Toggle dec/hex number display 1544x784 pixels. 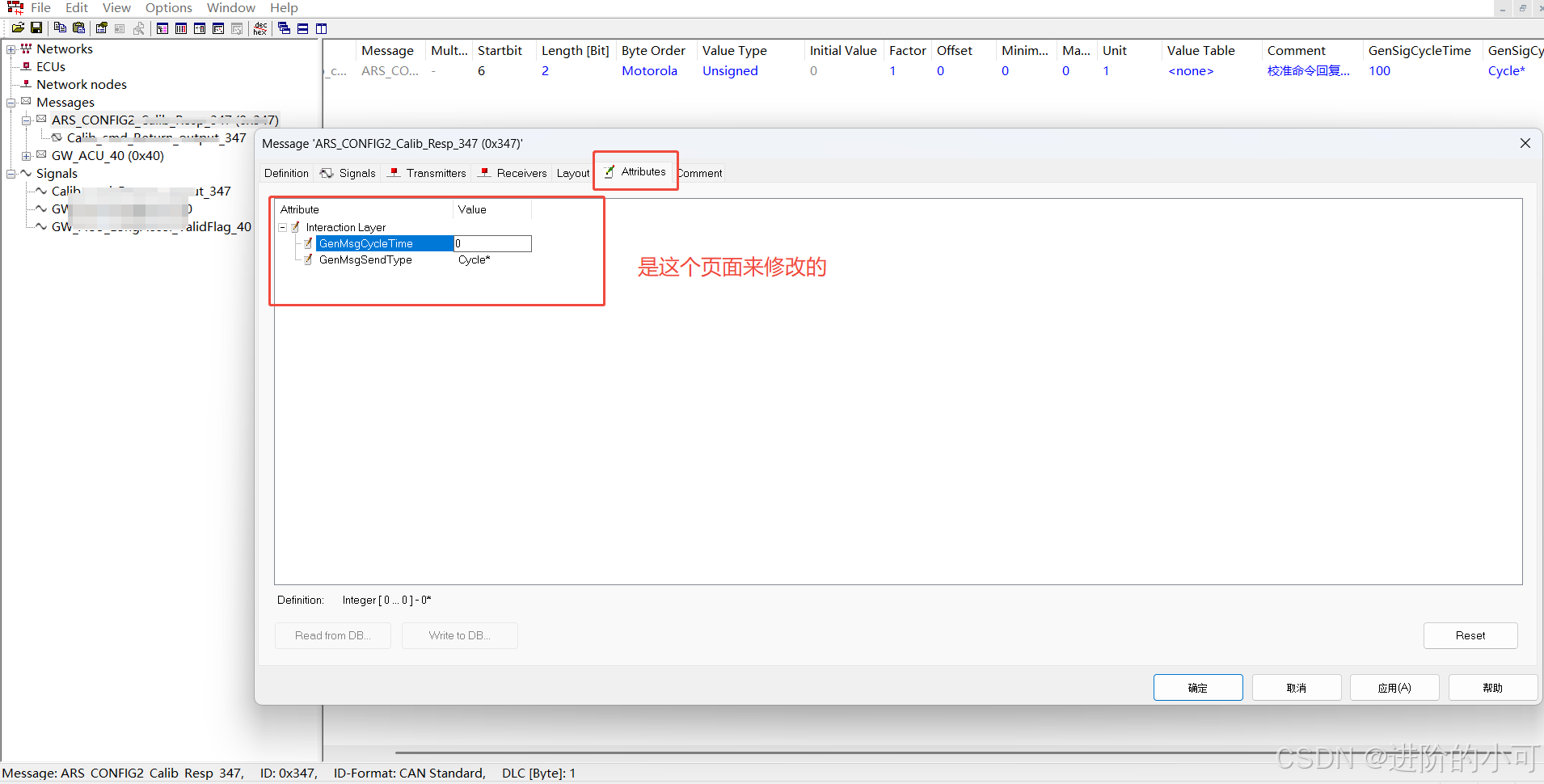260,28
